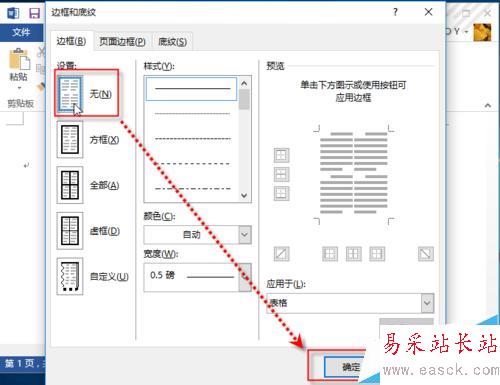Toggle diagonal up border button
The width and height of the screenshot is (500, 385).
[x=282, y=254]
